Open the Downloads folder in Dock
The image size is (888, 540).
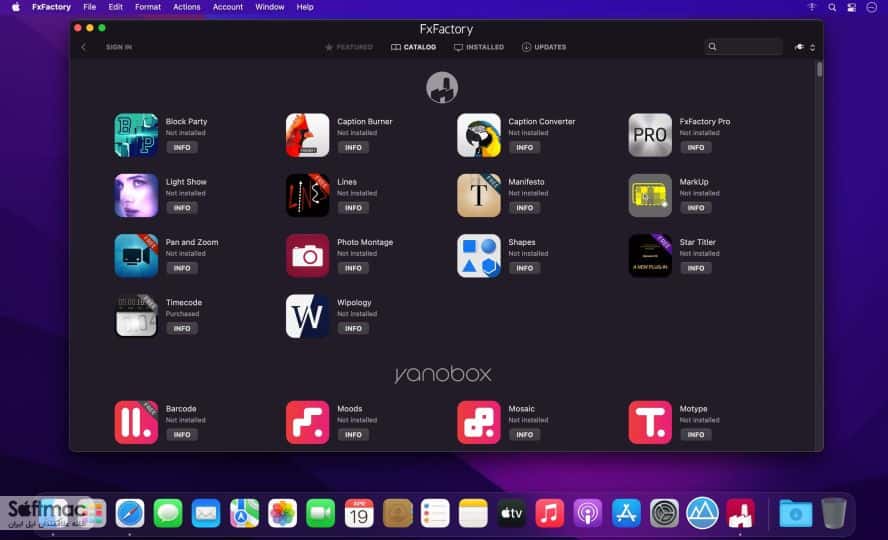(x=795, y=513)
